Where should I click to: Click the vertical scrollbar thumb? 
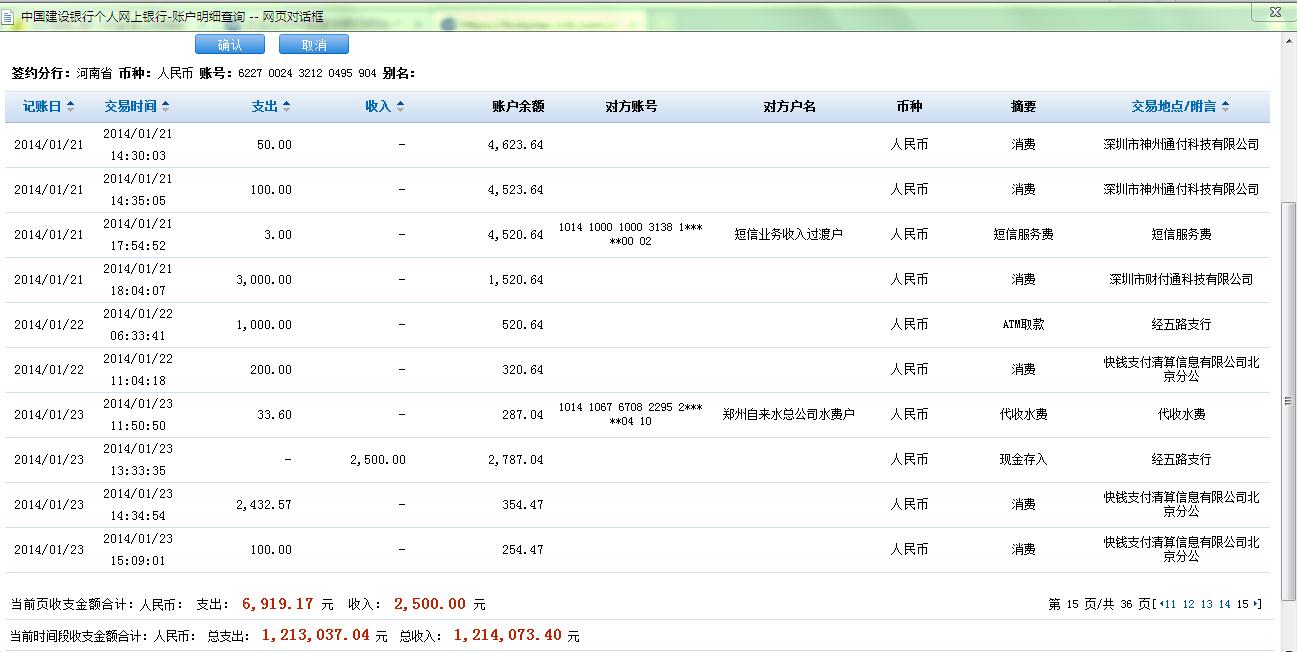(x=1288, y=400)
